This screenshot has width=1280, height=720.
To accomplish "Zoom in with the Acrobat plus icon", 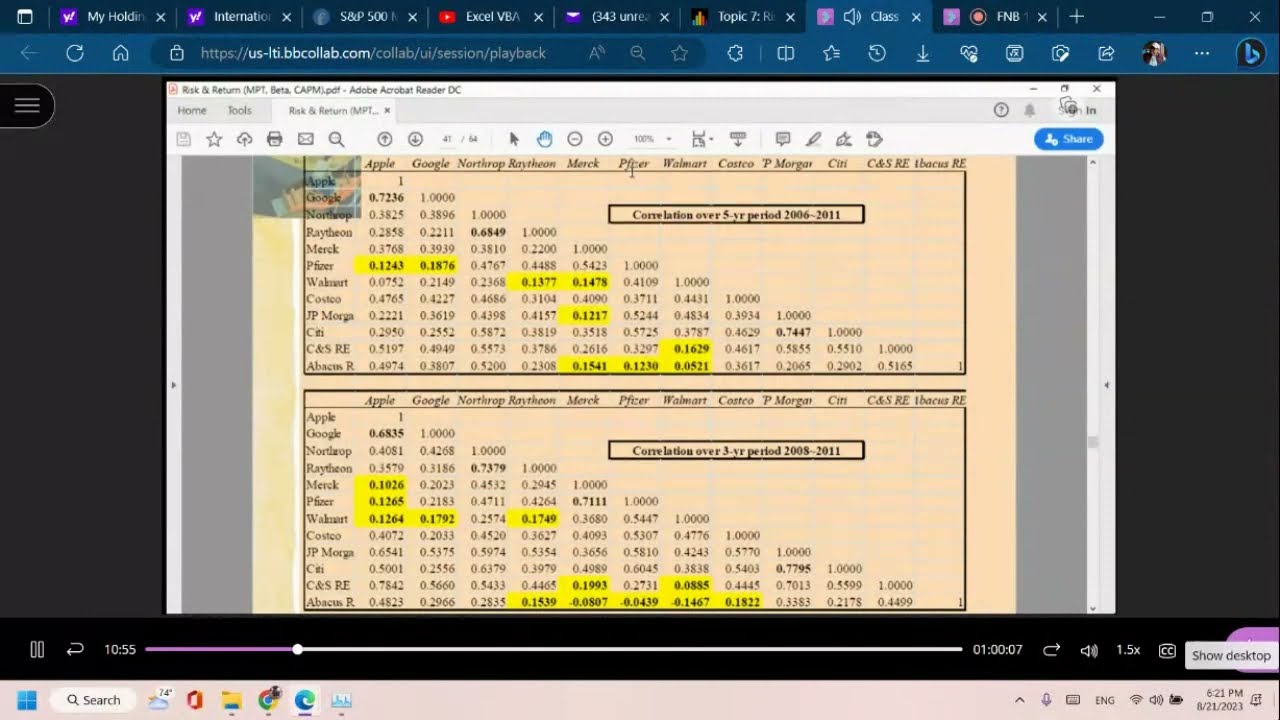I will [x=605, y=139].
